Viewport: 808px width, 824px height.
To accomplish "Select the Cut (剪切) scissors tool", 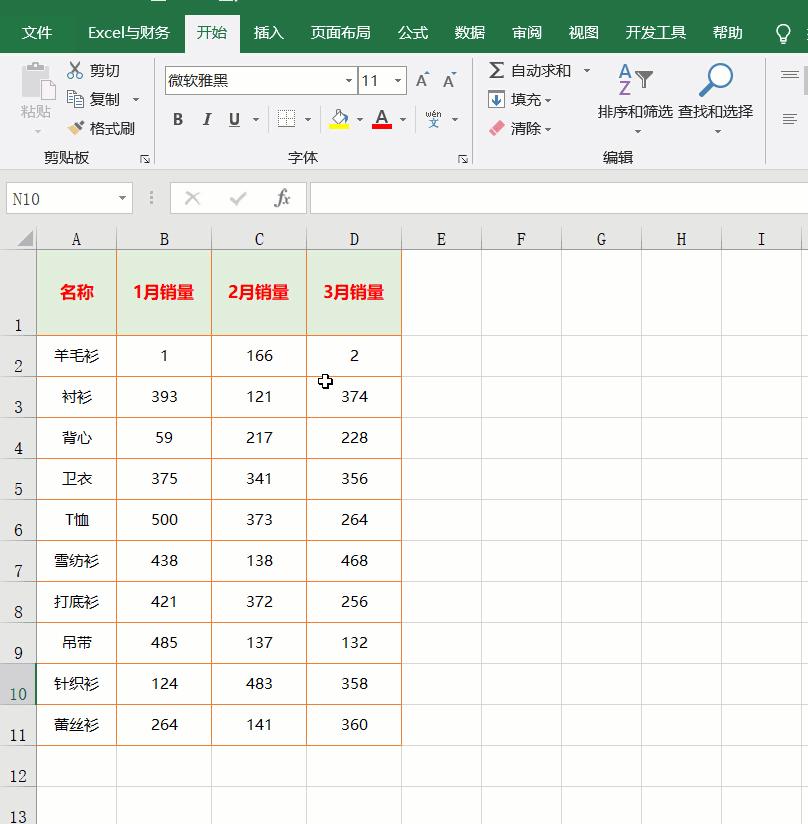I will (74, 69).
